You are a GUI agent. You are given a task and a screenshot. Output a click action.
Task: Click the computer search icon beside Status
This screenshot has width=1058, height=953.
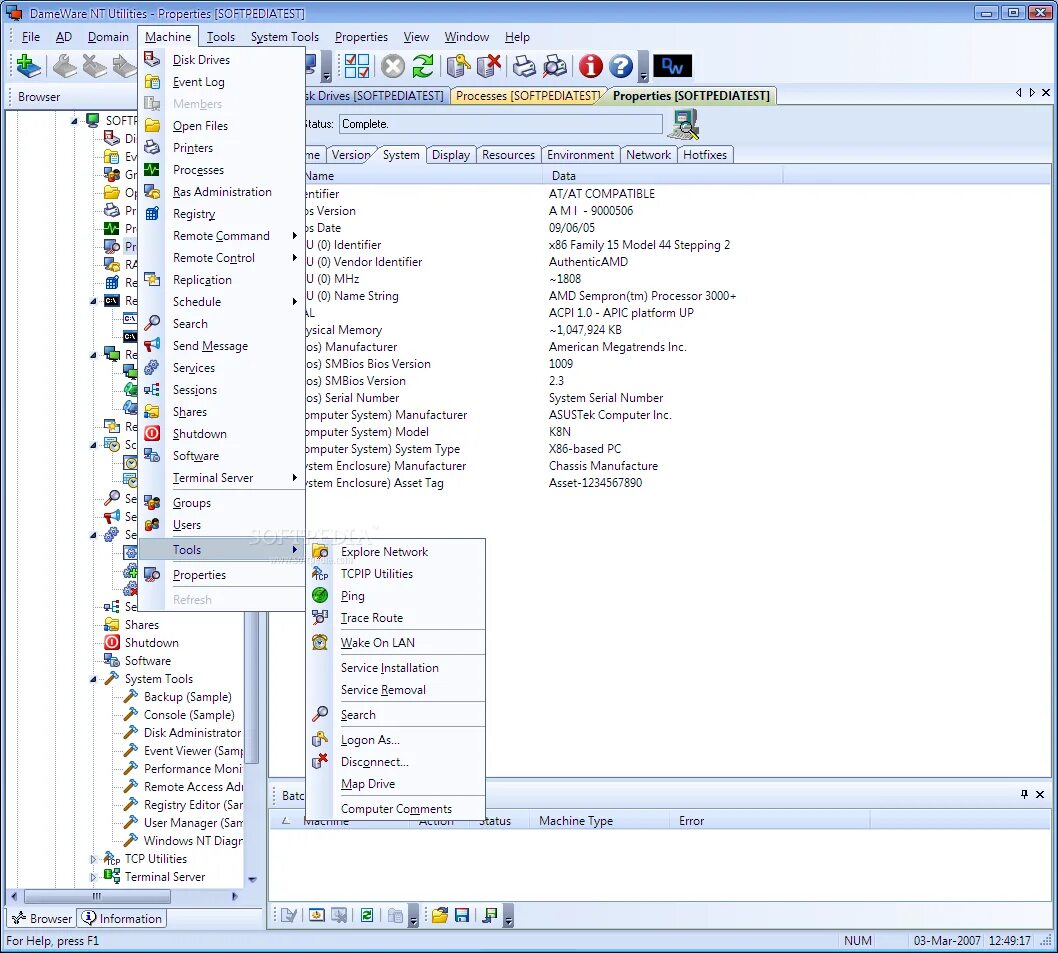(x=685, y=125)
